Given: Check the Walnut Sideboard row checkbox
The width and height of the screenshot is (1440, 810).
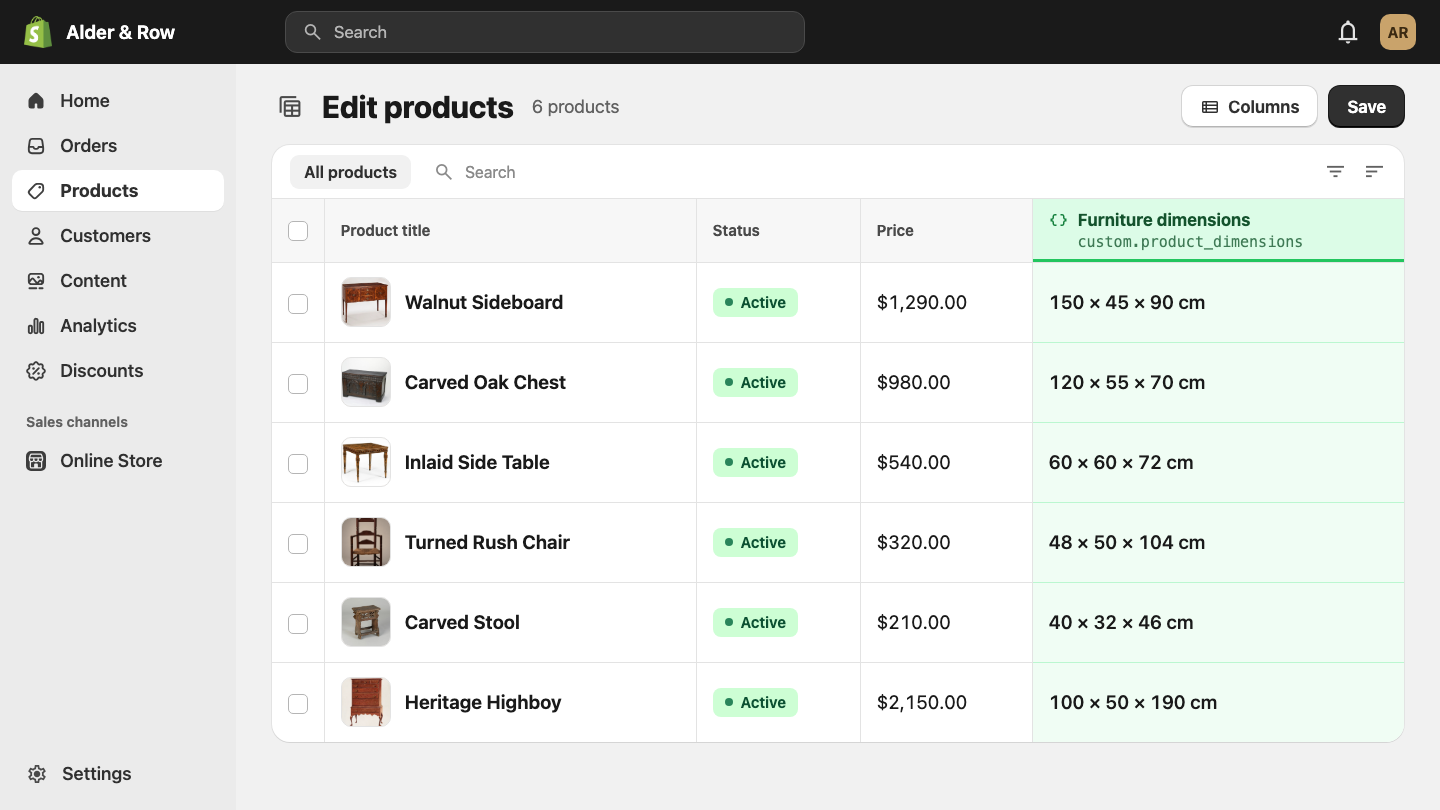Looking at the screenshot, I should [298, 303].
